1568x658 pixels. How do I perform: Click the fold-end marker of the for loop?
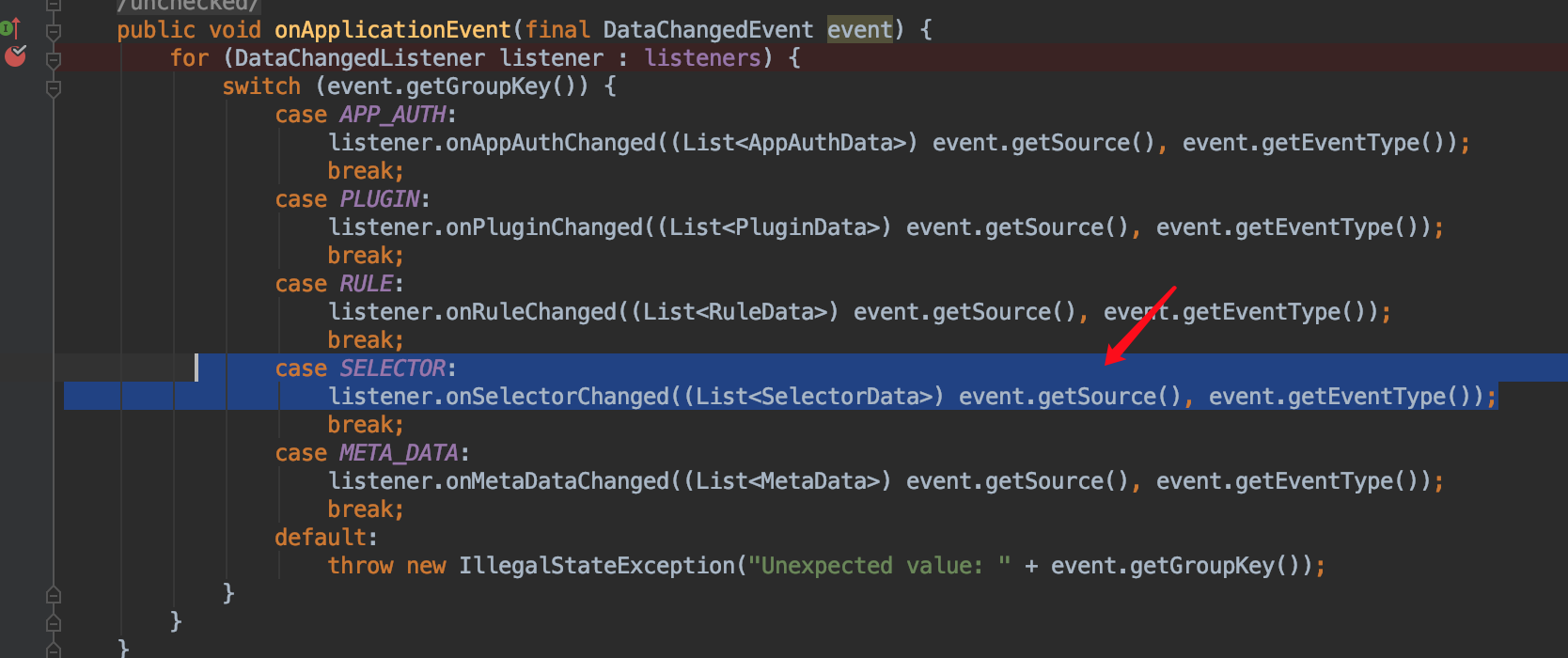tap(54, 622)
